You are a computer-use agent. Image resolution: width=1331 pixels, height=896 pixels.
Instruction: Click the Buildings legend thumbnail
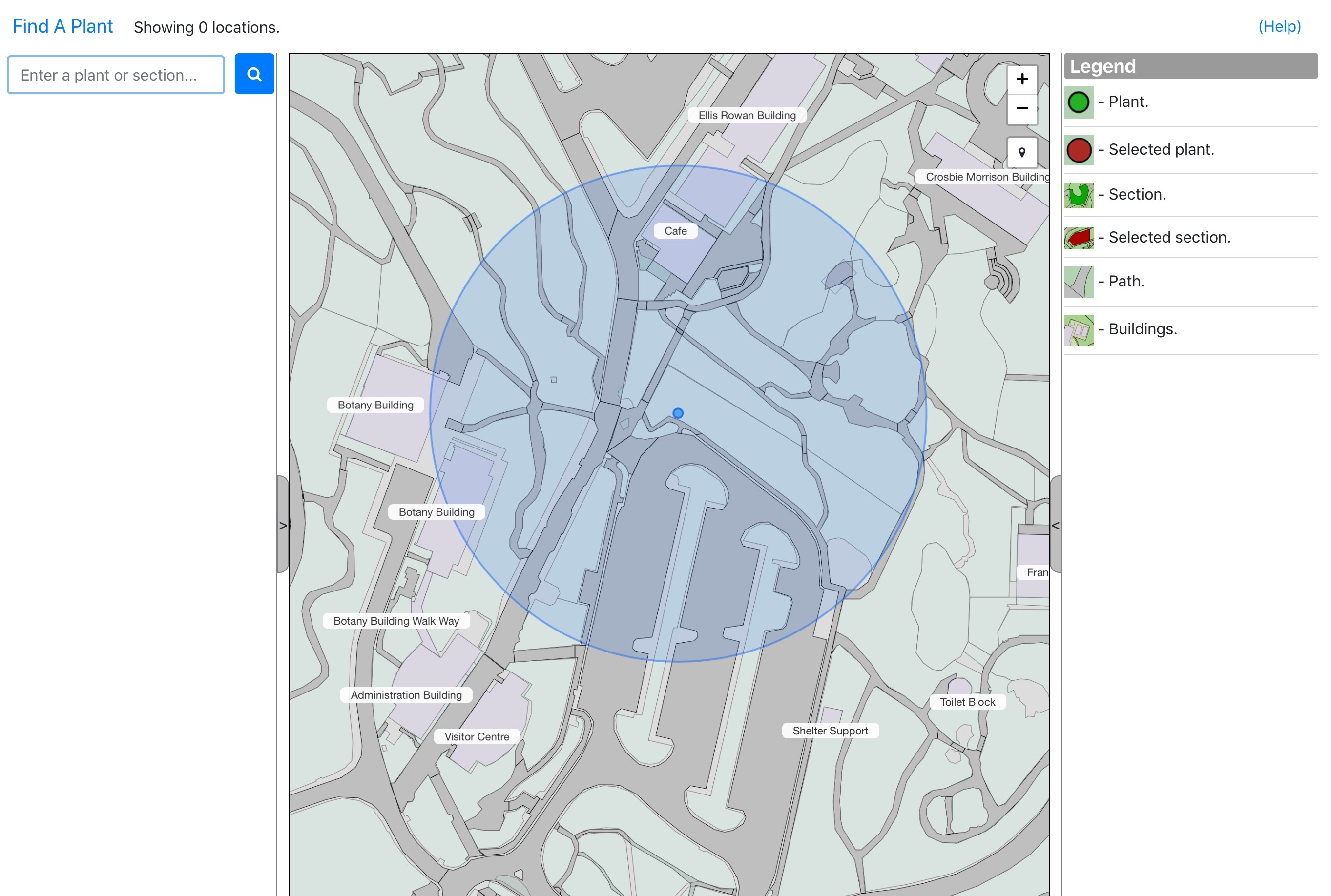pos(1078,330)
